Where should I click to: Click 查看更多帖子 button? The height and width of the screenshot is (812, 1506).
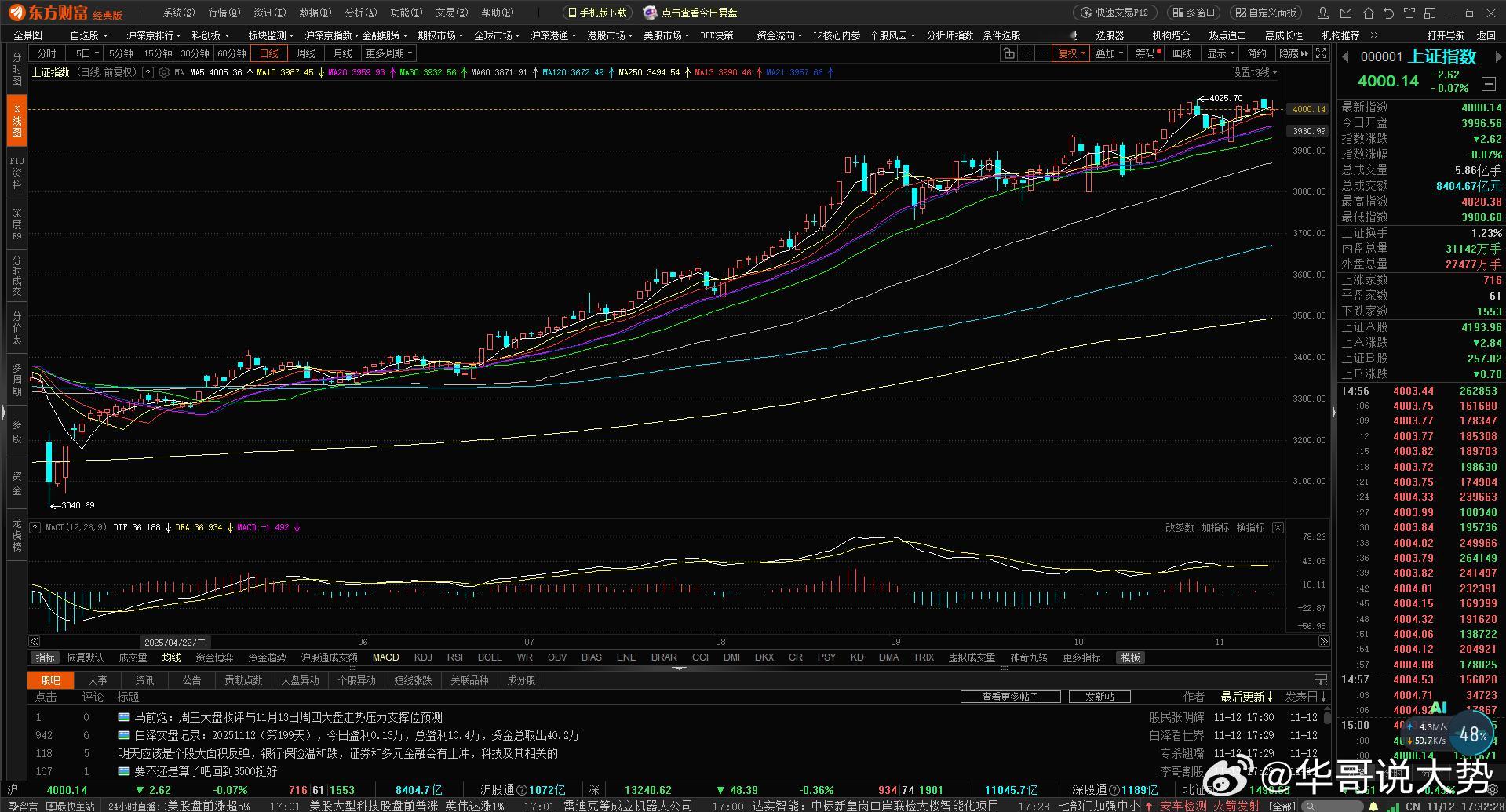pos(1010,697)
